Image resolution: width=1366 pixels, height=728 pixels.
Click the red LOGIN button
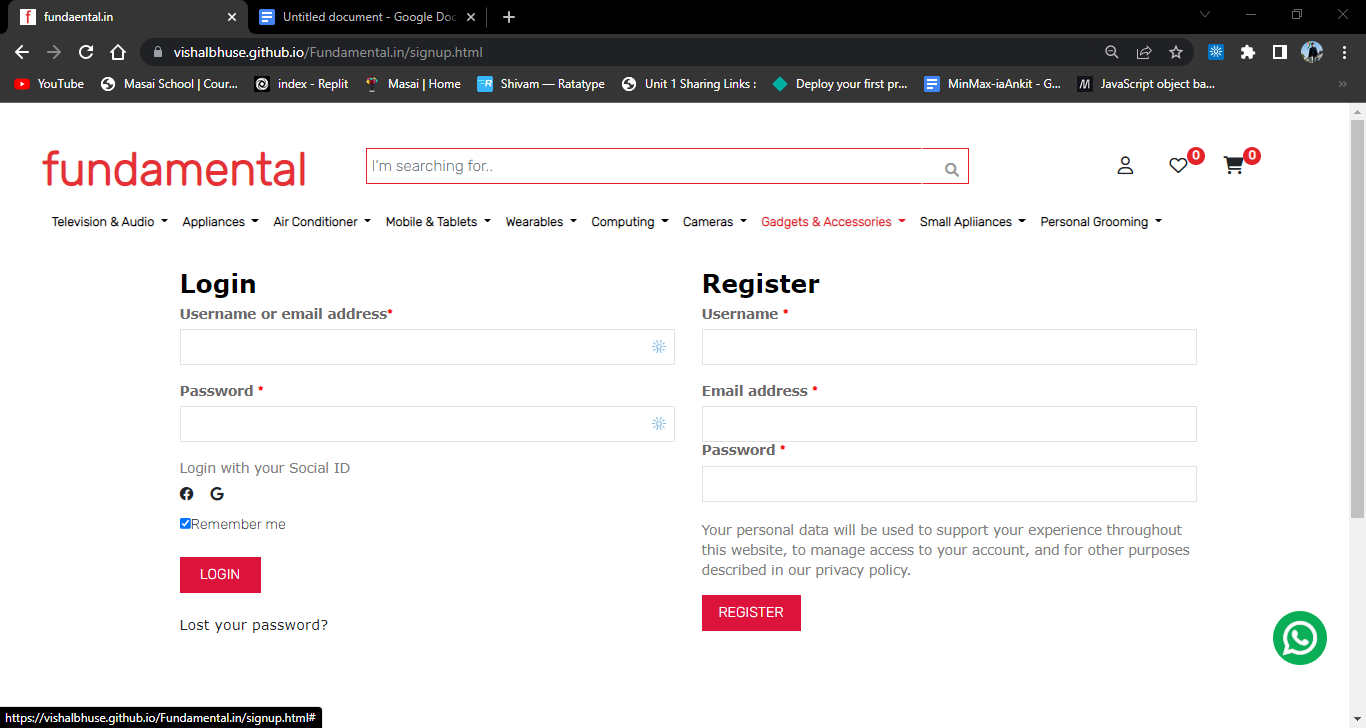pyautogui.click(x=220, y=575)
